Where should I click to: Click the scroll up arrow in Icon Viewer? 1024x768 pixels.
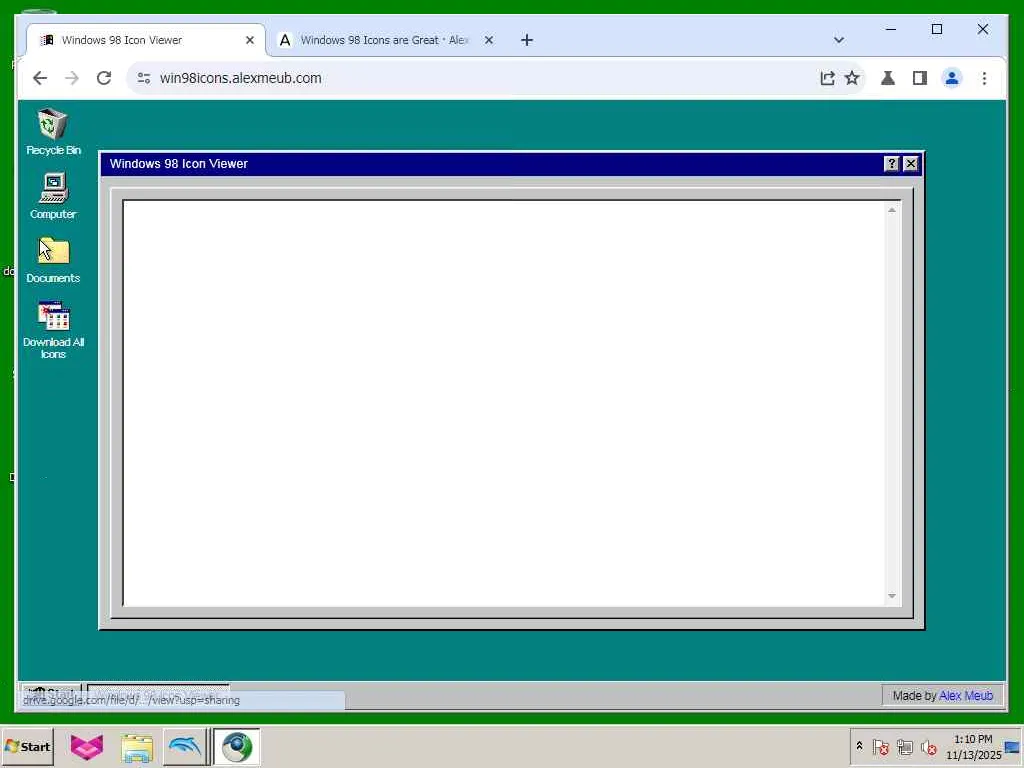click(891, 210)
